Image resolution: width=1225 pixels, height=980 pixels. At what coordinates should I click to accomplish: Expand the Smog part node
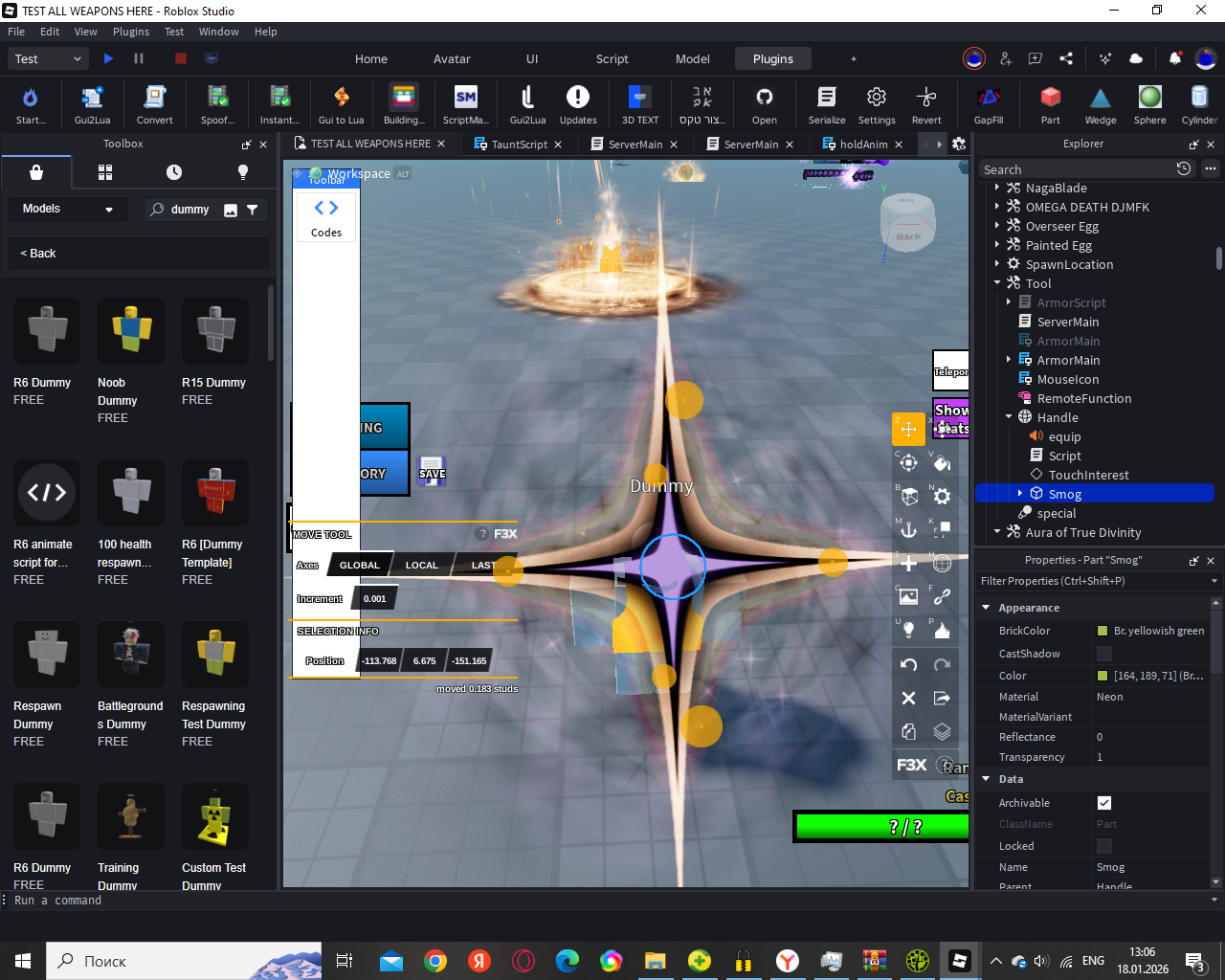pos(1020,494)
